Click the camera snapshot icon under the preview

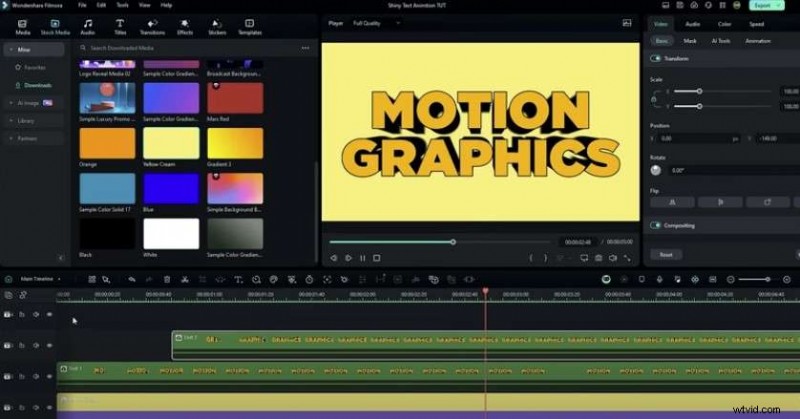coord(598,258)
